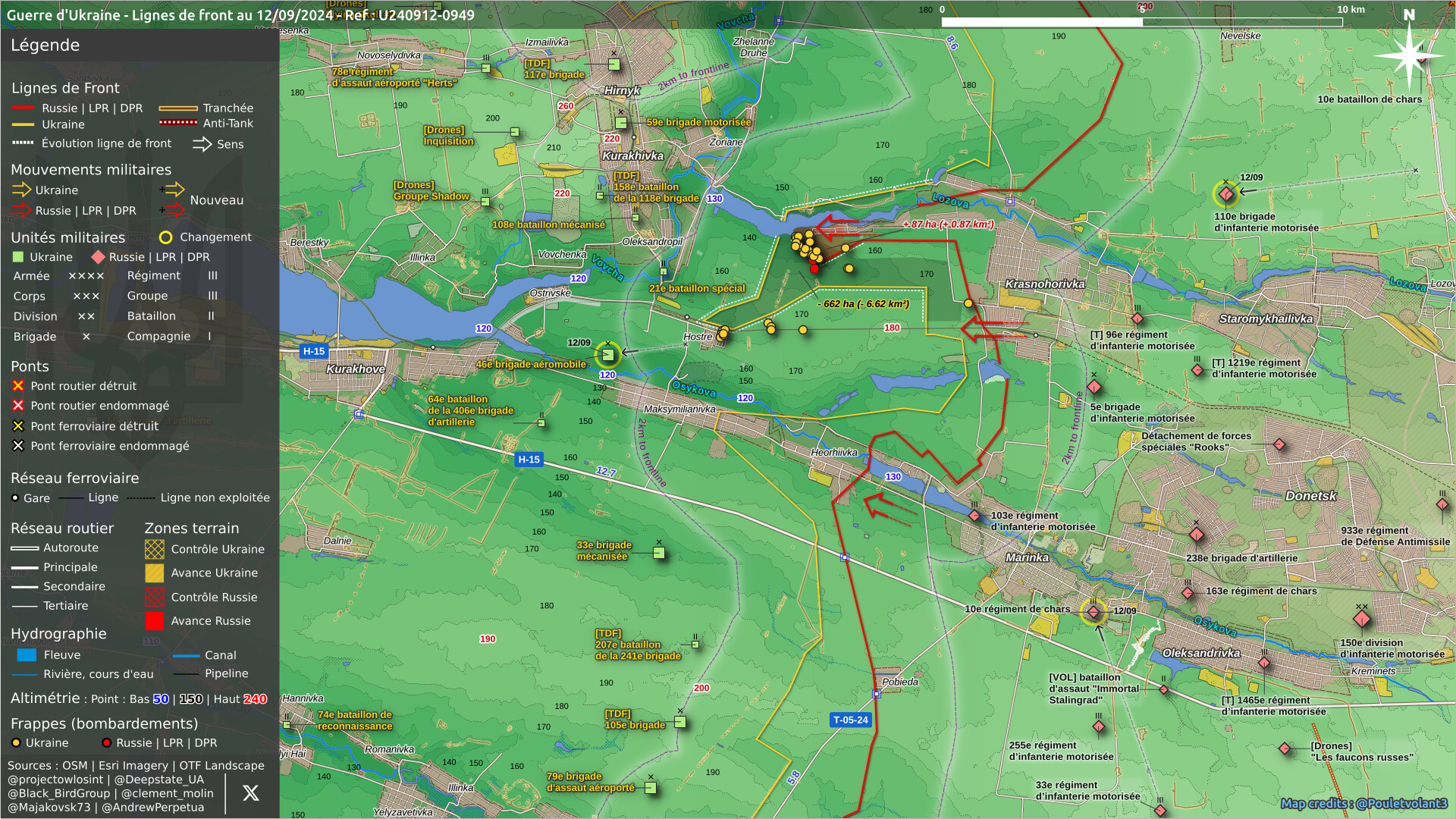The width and height of the screenshot is (1456, 819).
Task: Click the red strike dot near Krasnohorivka reservoir
Action: [814, 268]
